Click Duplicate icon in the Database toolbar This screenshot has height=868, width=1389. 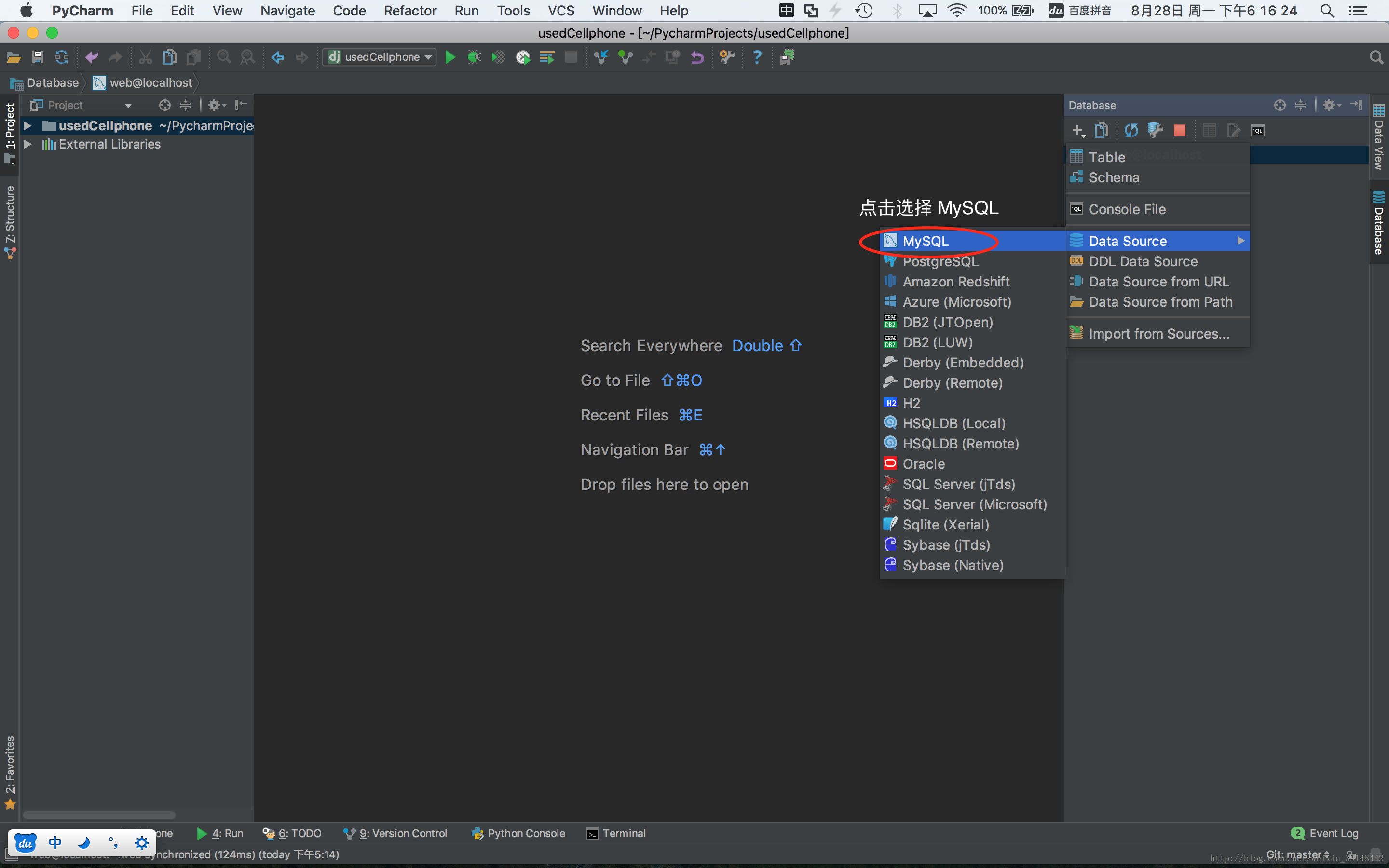pos(1101,131)
